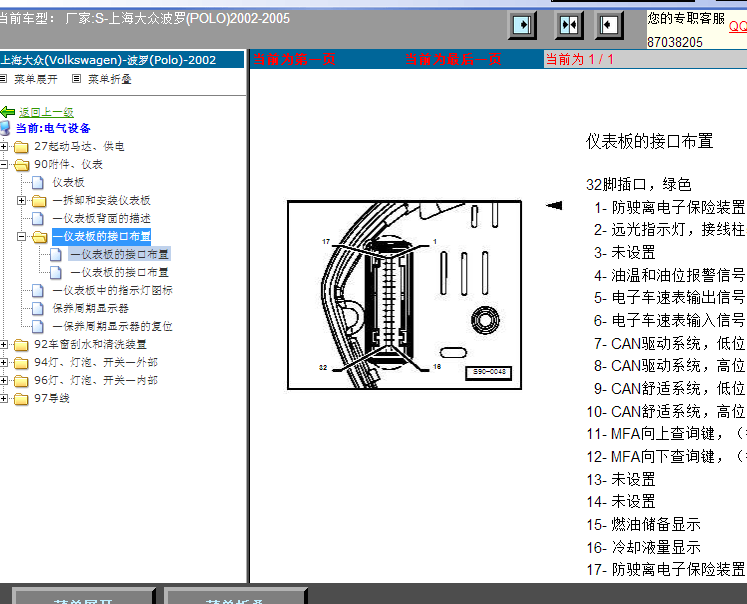Screen dimensions: 747x604
Task: Click the 当前:电气设备 label
Action: click(x=53, y=129)
